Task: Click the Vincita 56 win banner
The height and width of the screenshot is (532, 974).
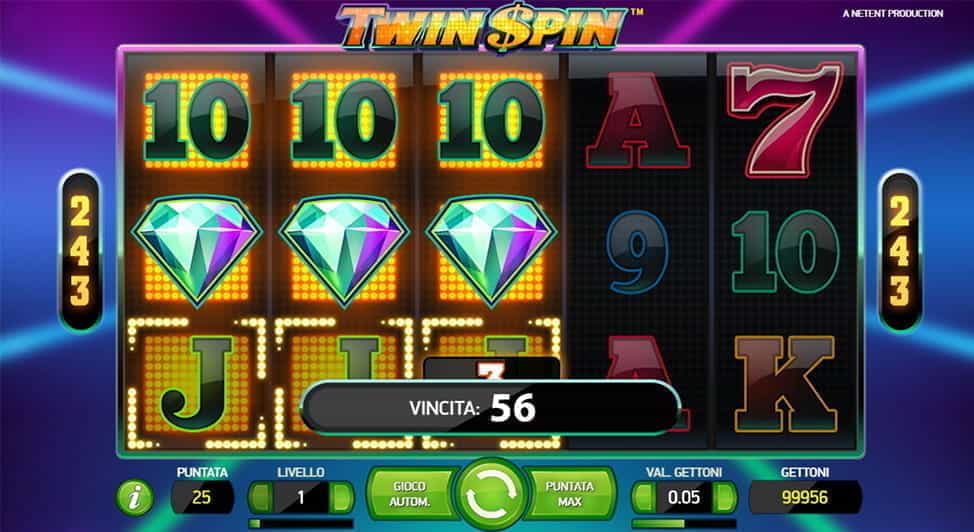Action: pyautogui.click(x=491, y=408)
